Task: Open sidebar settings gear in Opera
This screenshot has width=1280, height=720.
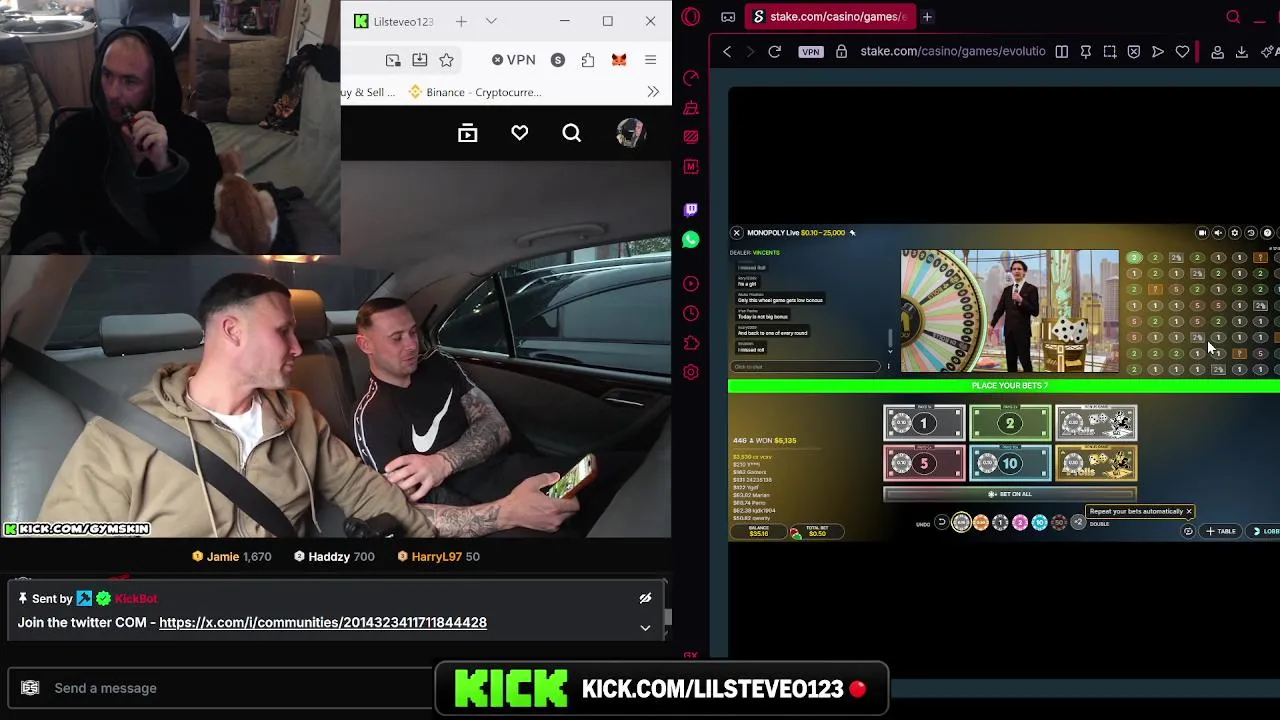Action: [x=691, y=372]
